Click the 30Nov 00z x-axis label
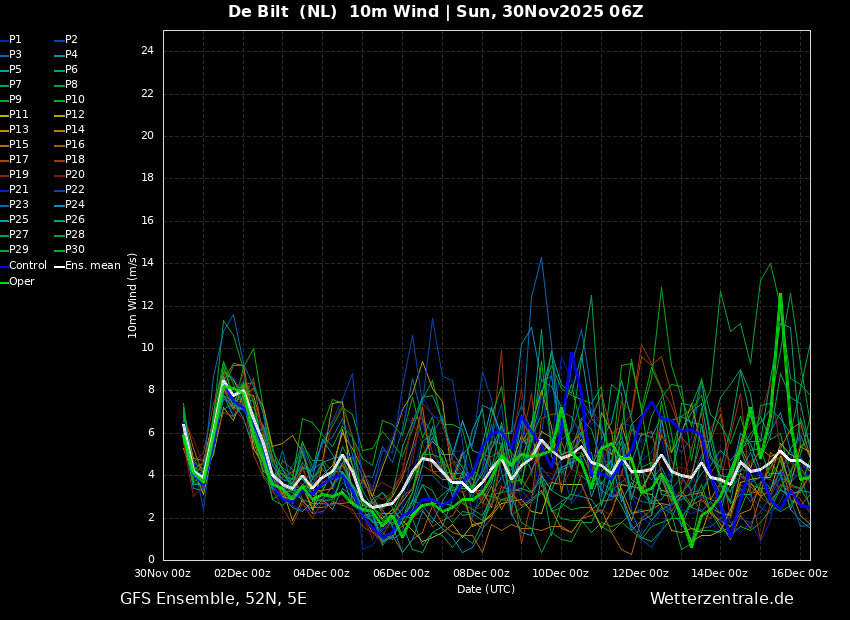The width and height of the screenshot is (850, 620). (163, 574)
